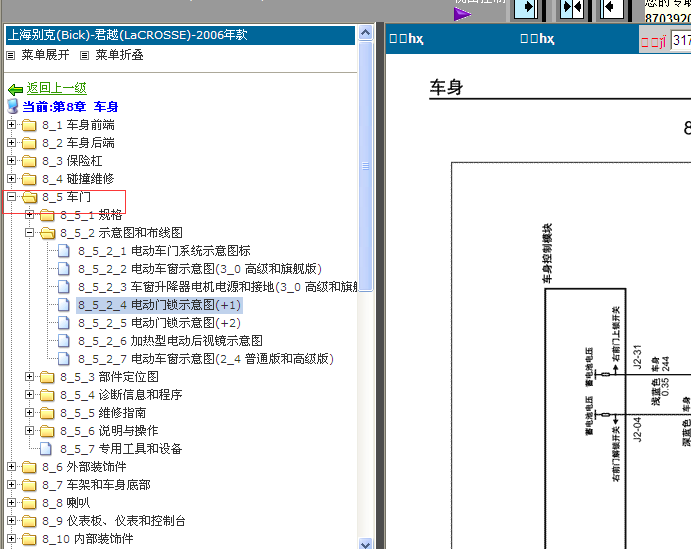
Task: Click the computer icon beside 当前:第8章
Action: pyautogui.click(x=13, y=106)
